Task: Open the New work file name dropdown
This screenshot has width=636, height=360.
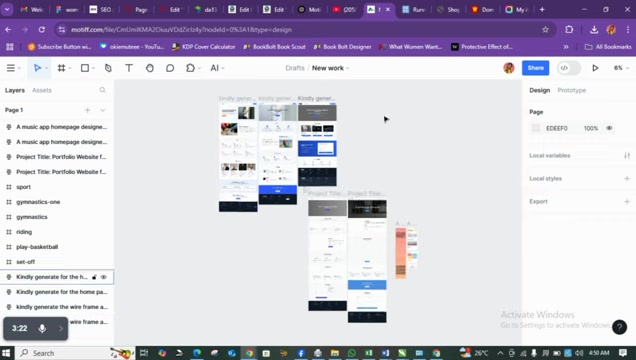Action: pos(330,68)
